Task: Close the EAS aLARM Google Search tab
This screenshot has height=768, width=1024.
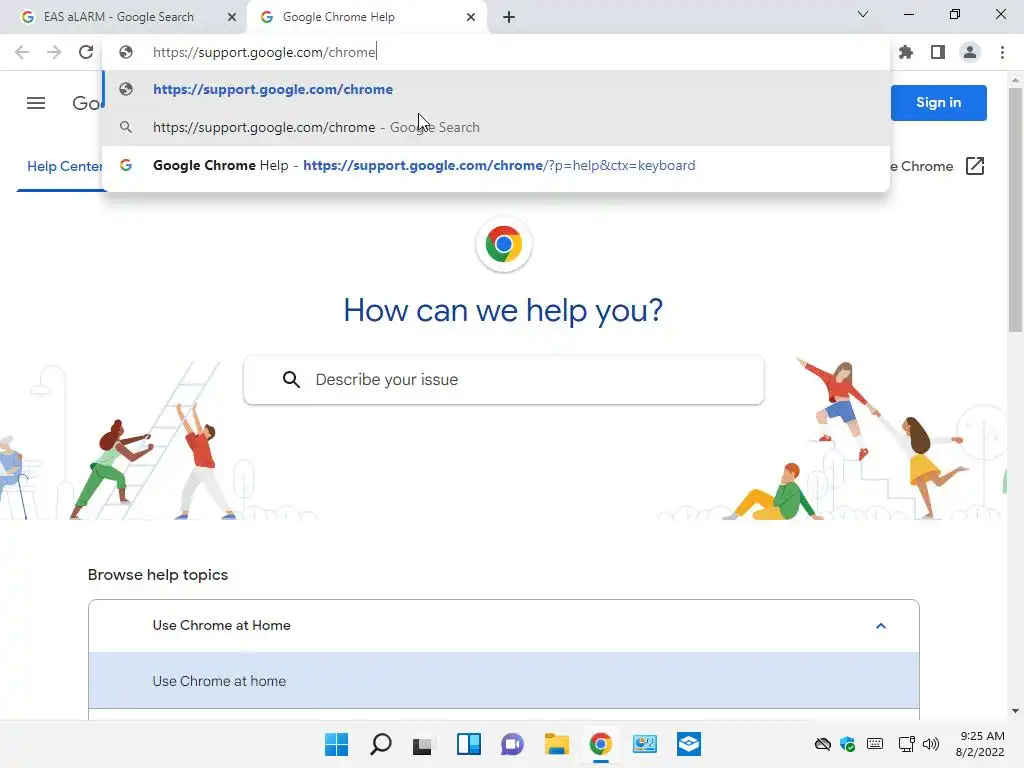Action: click(232, 17)
